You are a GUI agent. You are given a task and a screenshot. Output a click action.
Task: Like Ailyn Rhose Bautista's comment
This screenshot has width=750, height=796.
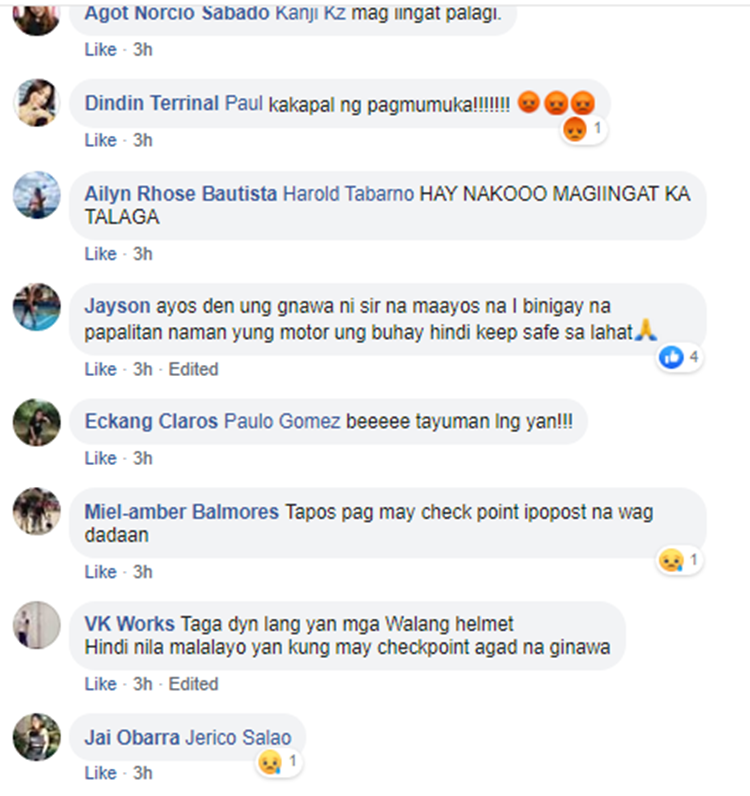101,254
